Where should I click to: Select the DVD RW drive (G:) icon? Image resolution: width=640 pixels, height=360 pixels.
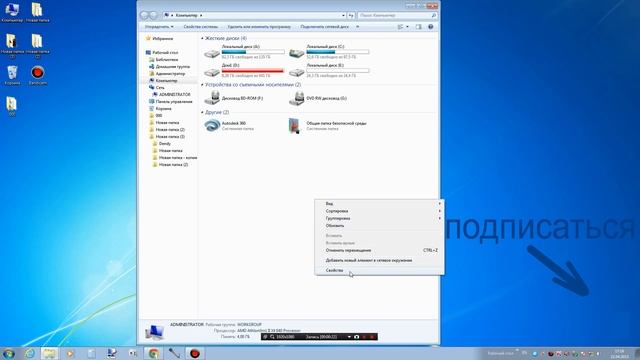pyautogui.click(x=297, y=98)
